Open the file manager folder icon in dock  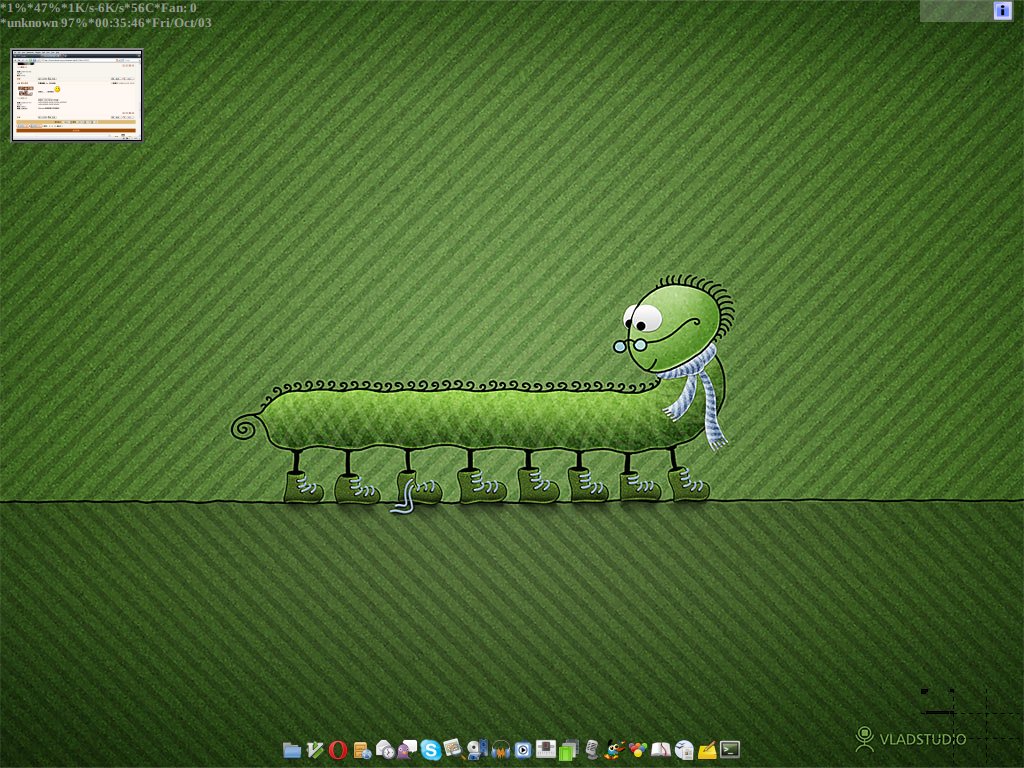point(291,750)
